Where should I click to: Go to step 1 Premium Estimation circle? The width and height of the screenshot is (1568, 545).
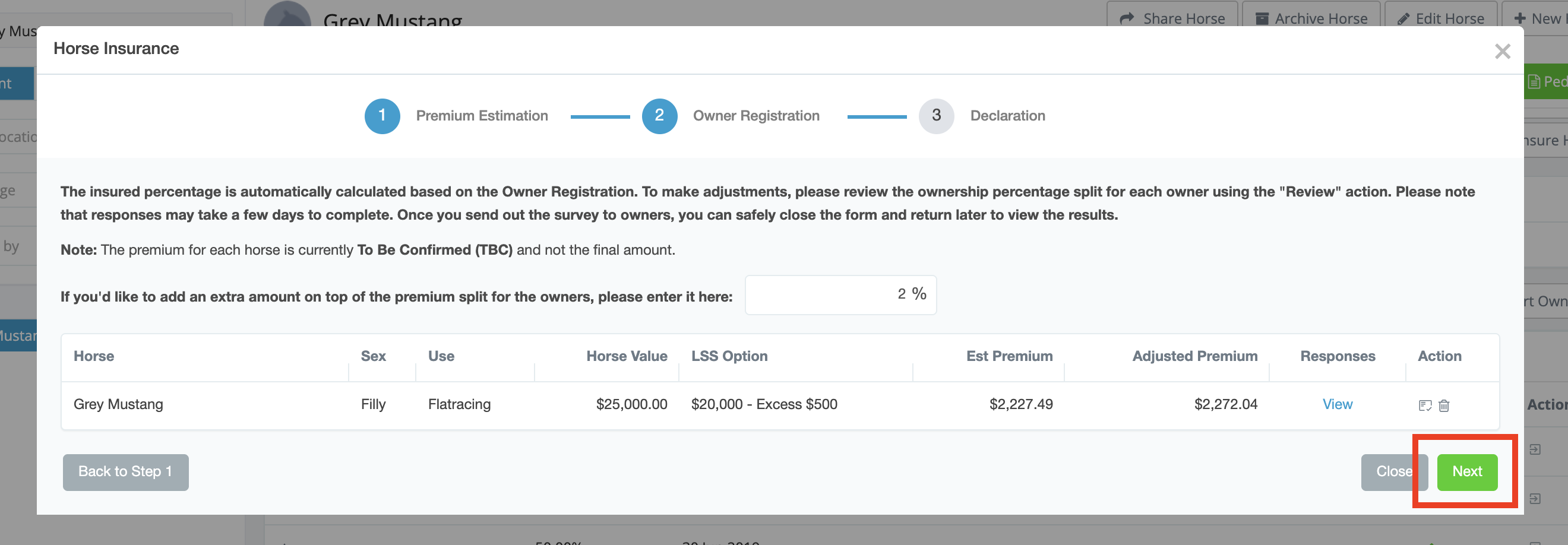382,116
